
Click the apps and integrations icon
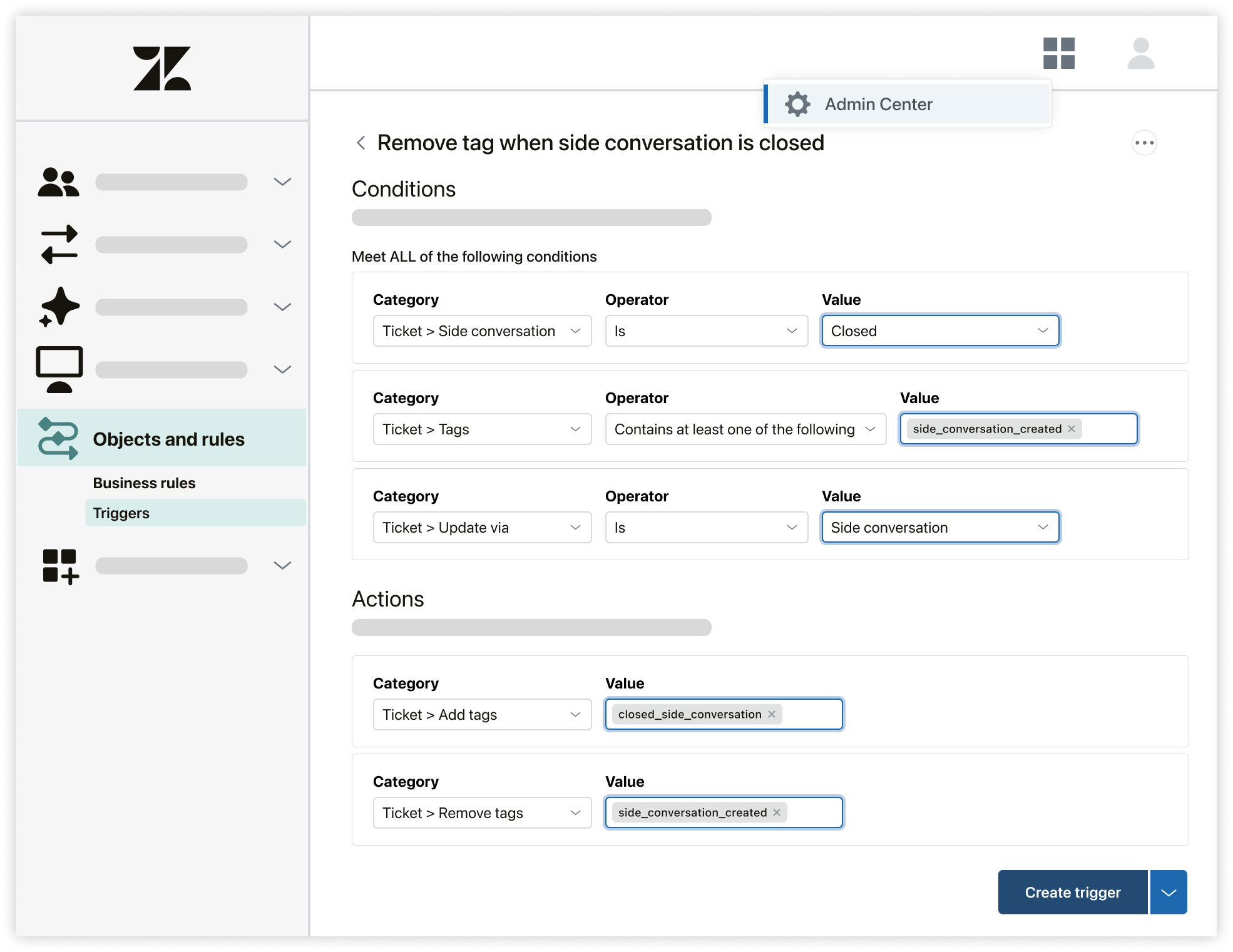(59, 566)
